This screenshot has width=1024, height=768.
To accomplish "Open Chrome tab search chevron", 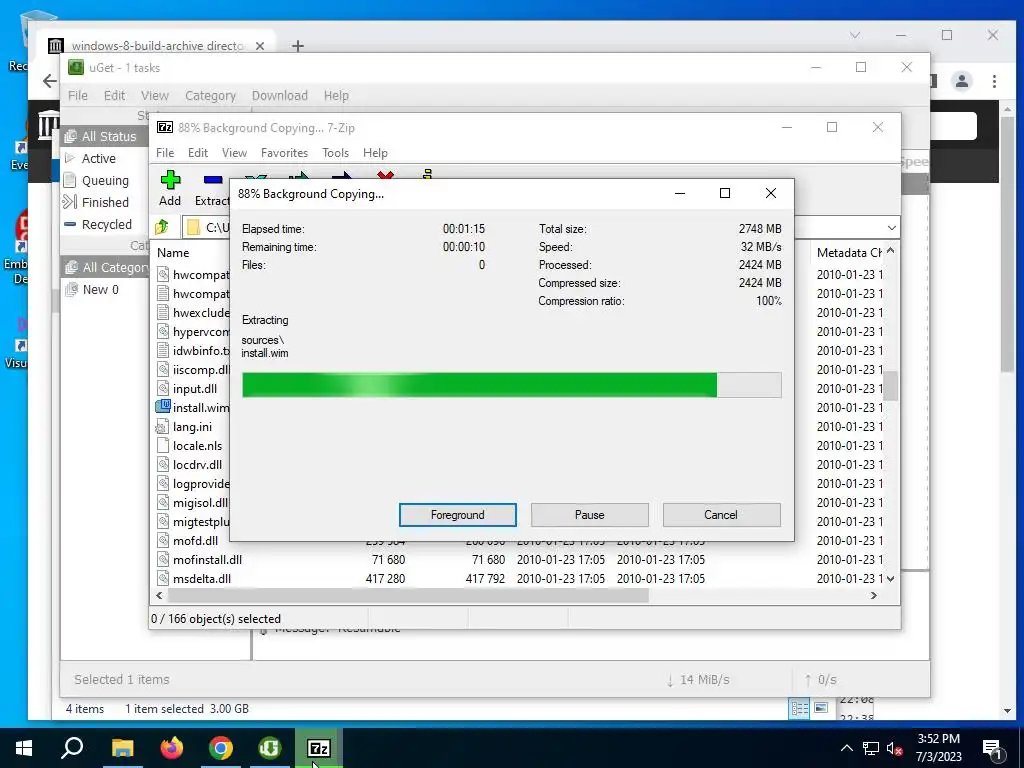I will pyautogui.click(x=855, y=35).
